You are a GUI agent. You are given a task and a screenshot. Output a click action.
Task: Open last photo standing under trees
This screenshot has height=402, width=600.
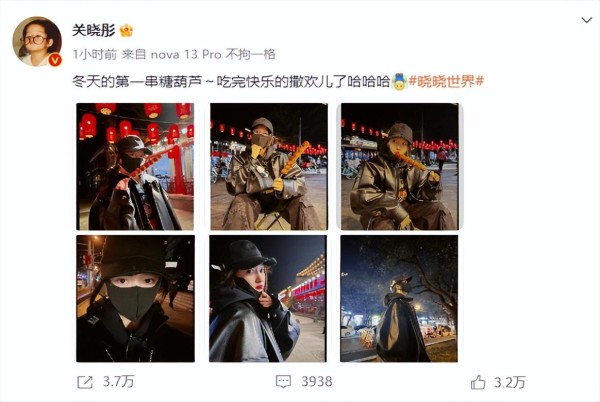[399, 298]
